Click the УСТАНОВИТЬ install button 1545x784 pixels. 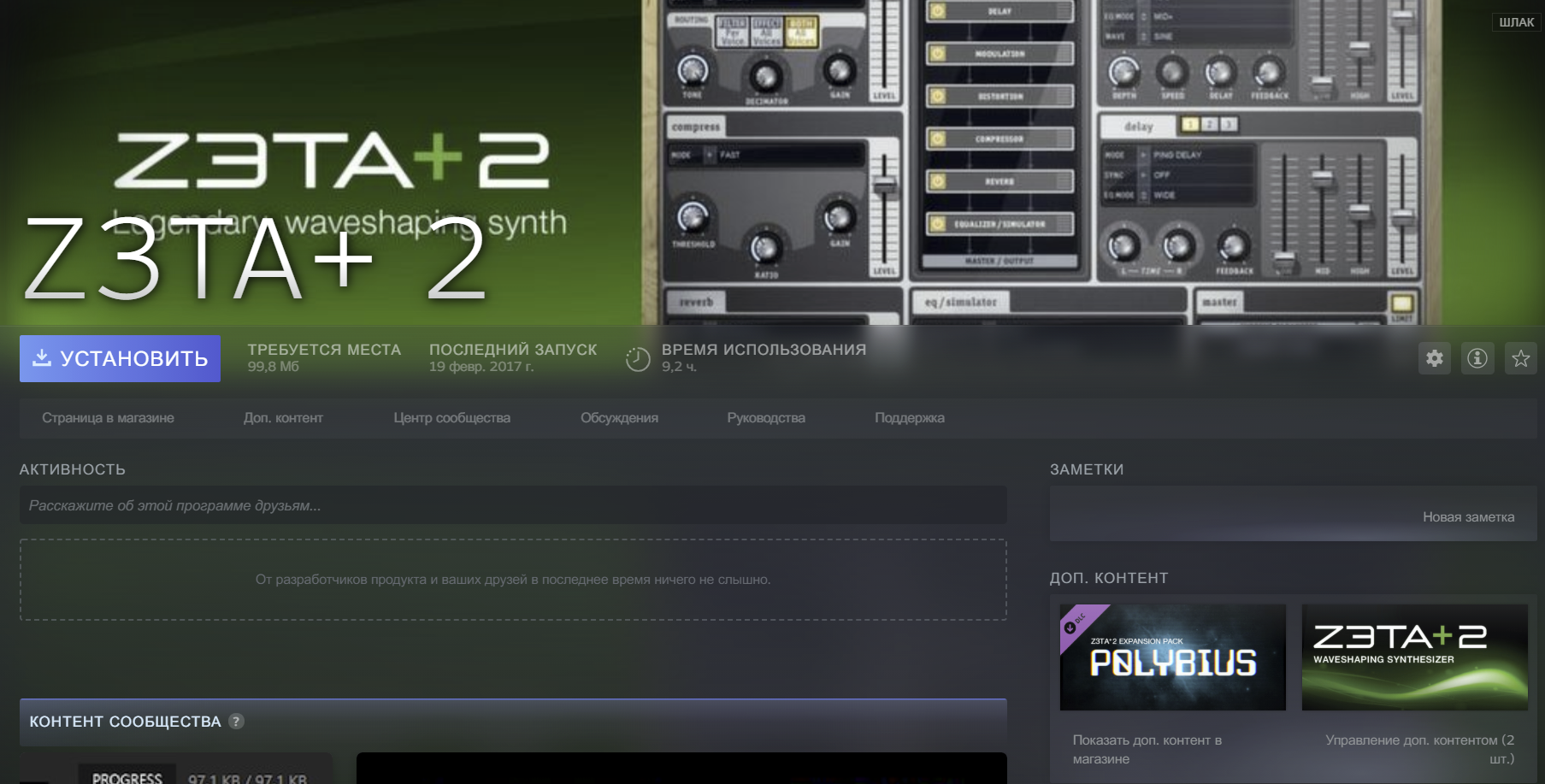coord(120,358)
